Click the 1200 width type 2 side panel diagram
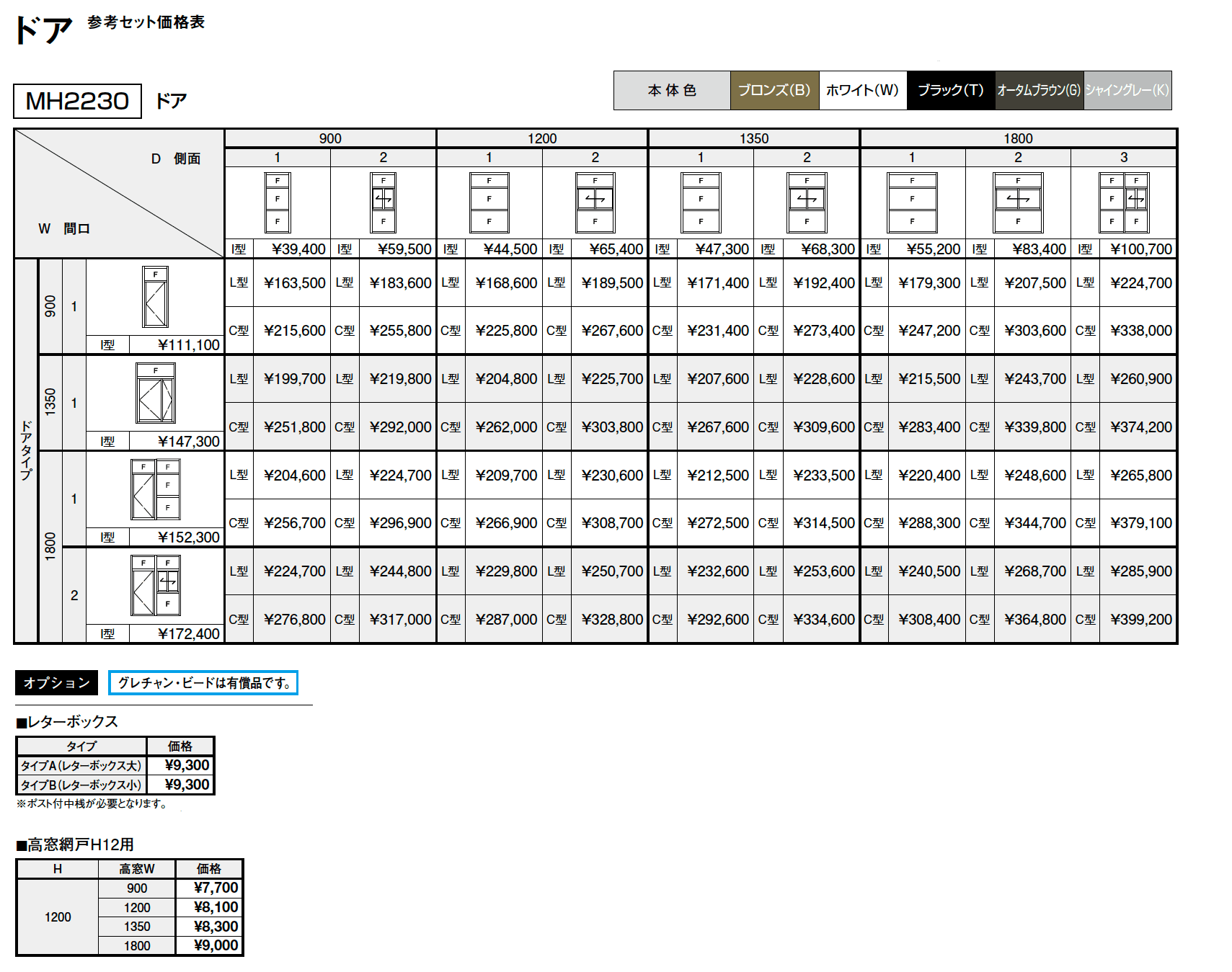 click(x=595, y=202)
